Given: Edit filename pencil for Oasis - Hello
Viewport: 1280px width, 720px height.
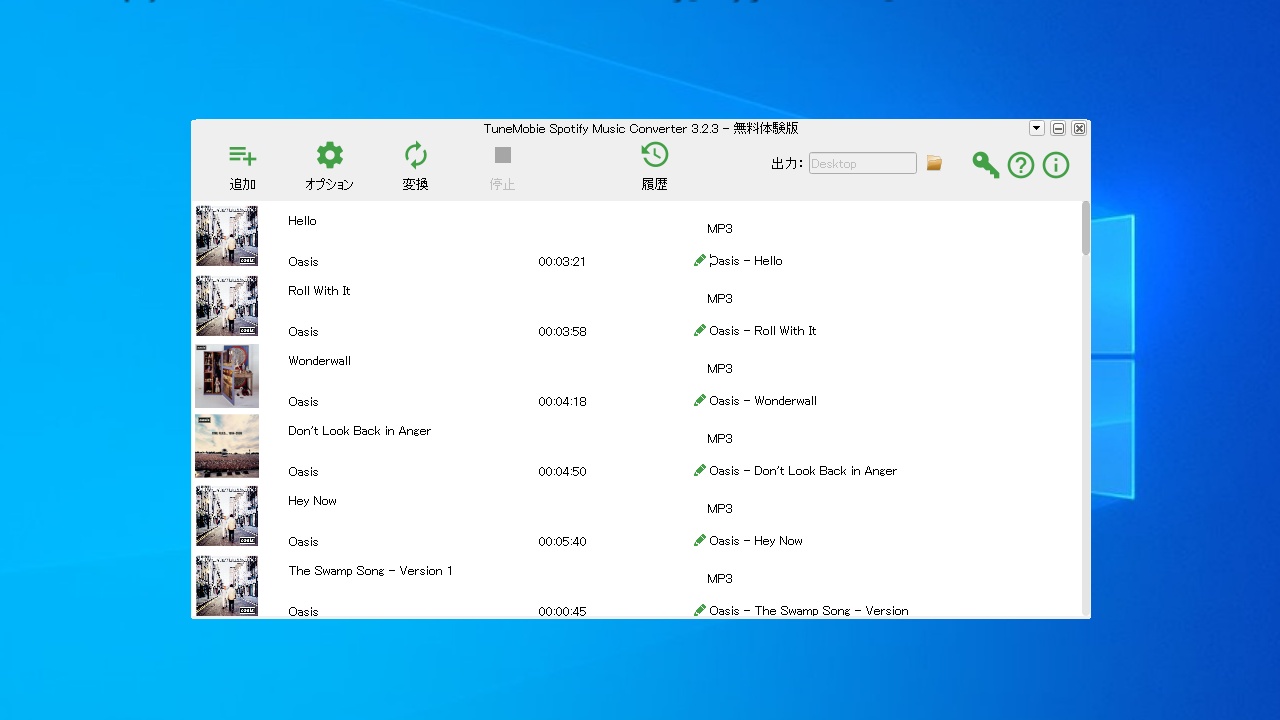Looking at the screenshot, I should tap(699, 260).
